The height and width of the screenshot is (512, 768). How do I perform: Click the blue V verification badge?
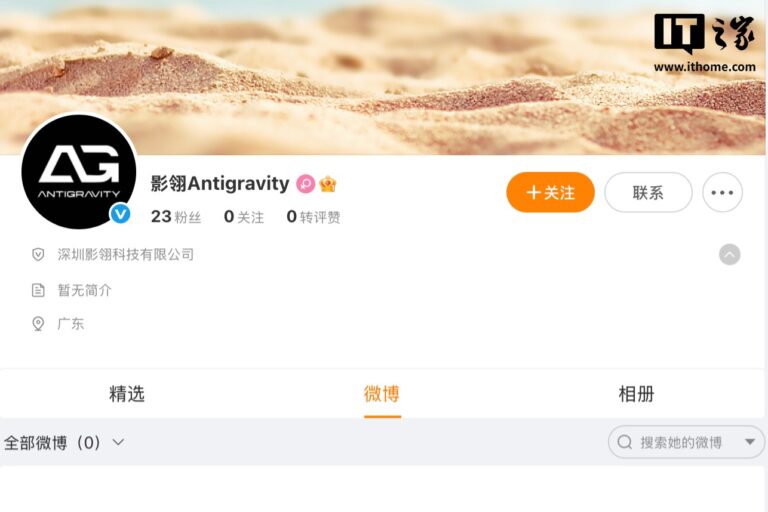tap(120, 214)
